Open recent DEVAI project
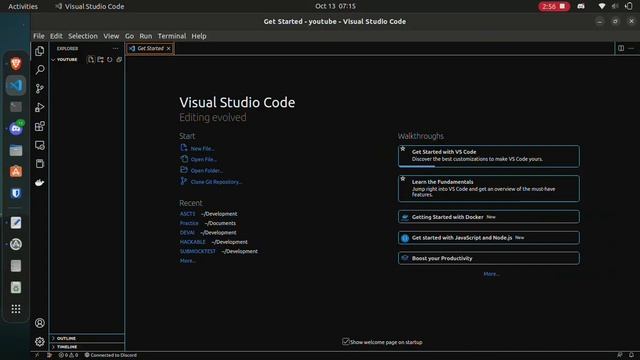Image resolution: width=640 pixels, height=360 pixels. 187,233
